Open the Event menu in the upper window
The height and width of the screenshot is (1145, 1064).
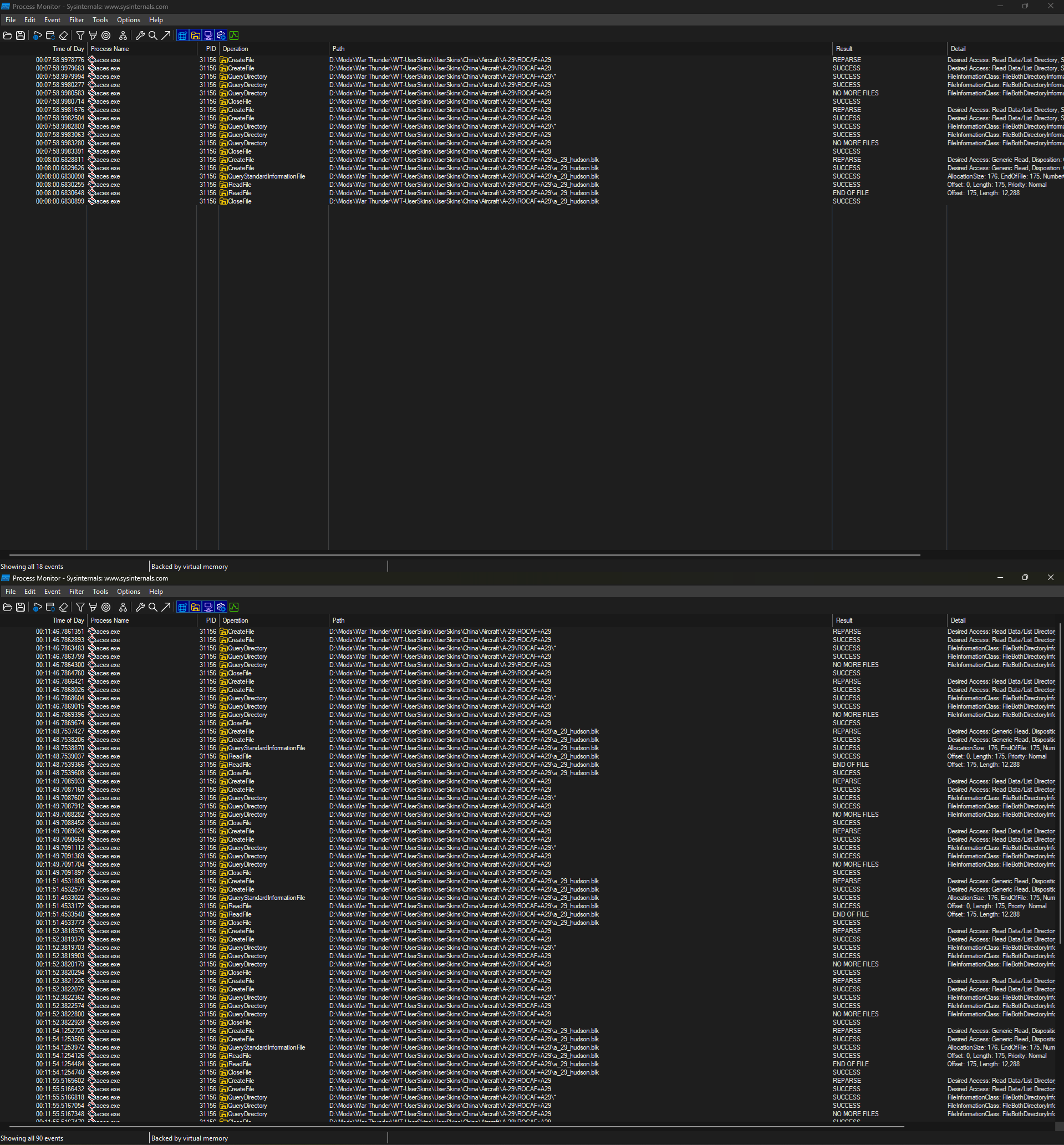click(x=52, y=20)
